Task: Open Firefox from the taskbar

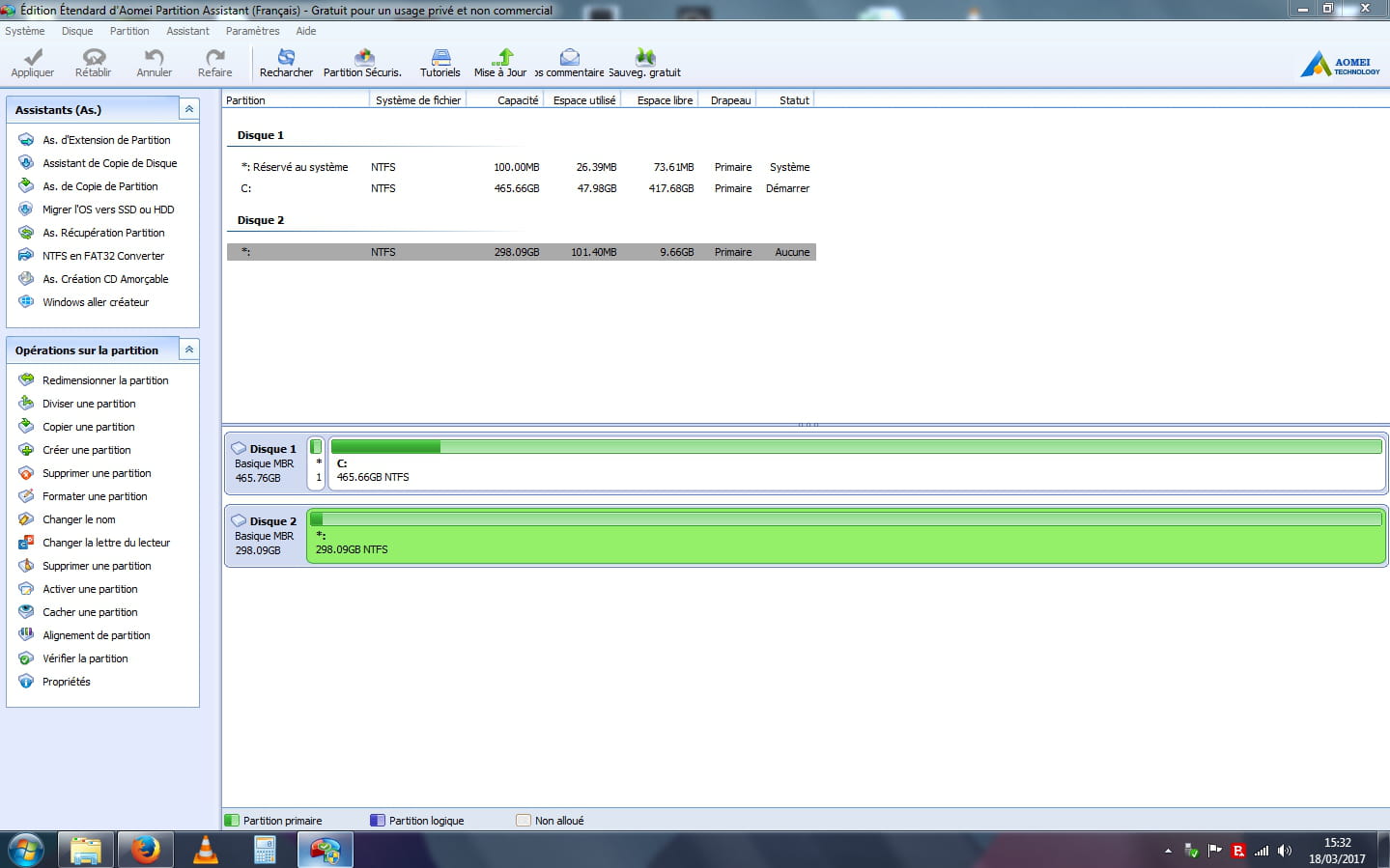Action: point(146,851)
